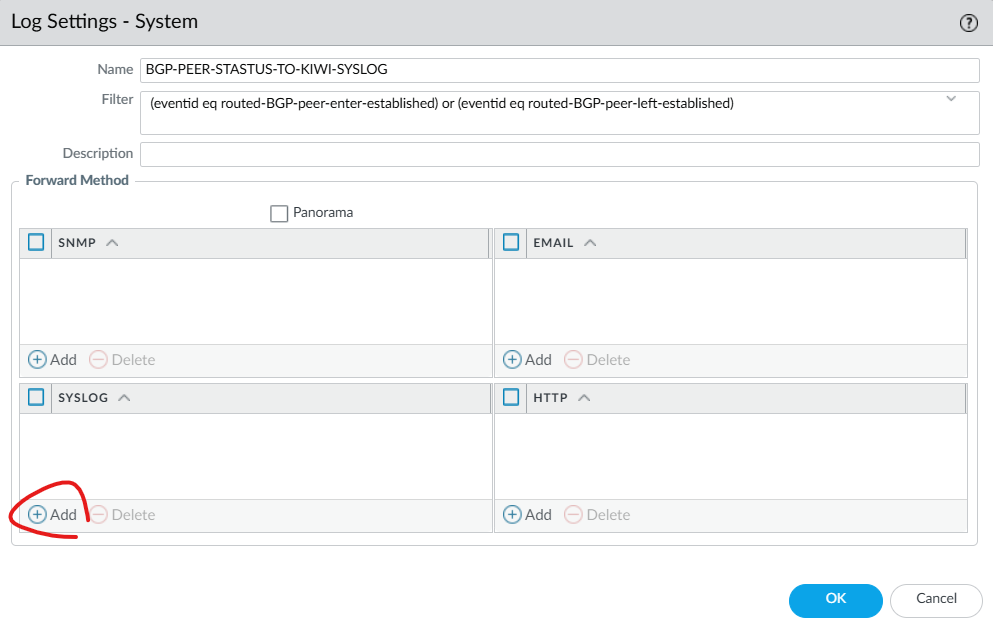Screen dimensions: 993x637
Task: Check the EMAIL select-all checkbox
Action: (x=511, y=242)
